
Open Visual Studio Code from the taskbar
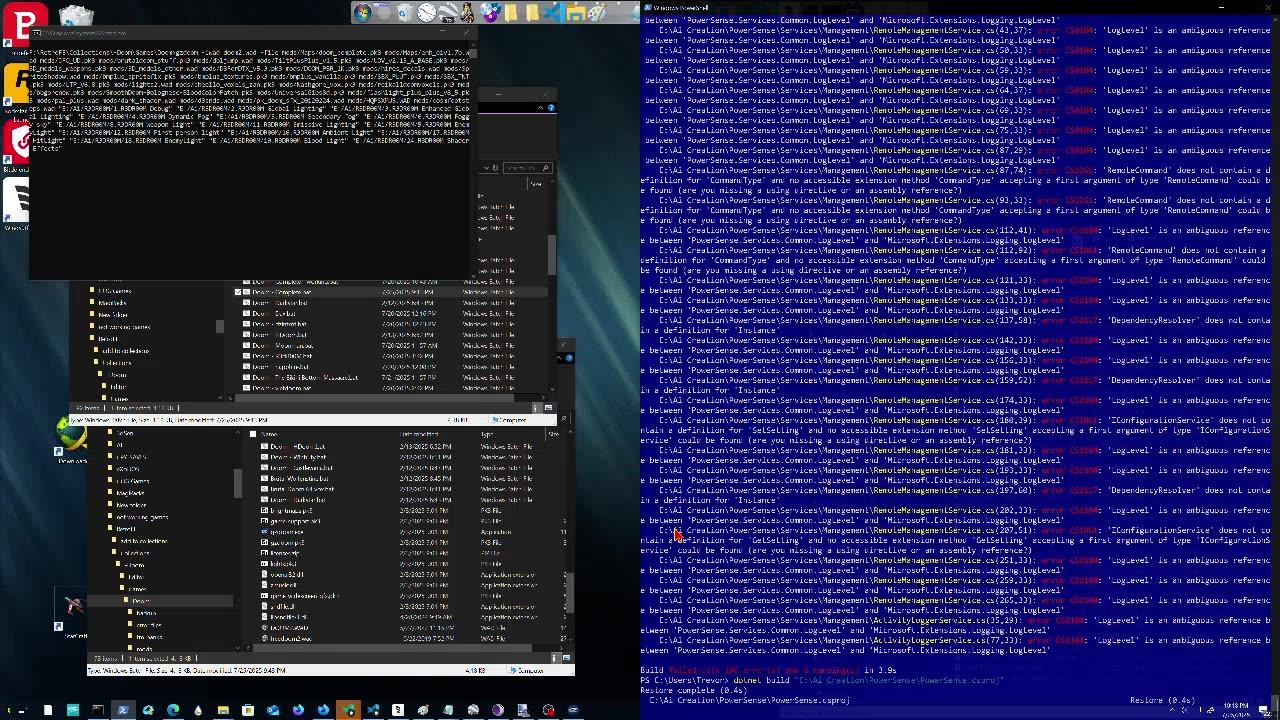[x=373, y=710]
